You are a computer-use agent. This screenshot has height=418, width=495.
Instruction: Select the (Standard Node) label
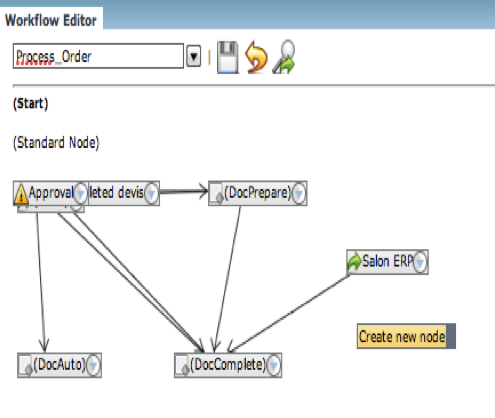(x=56, y=143)
